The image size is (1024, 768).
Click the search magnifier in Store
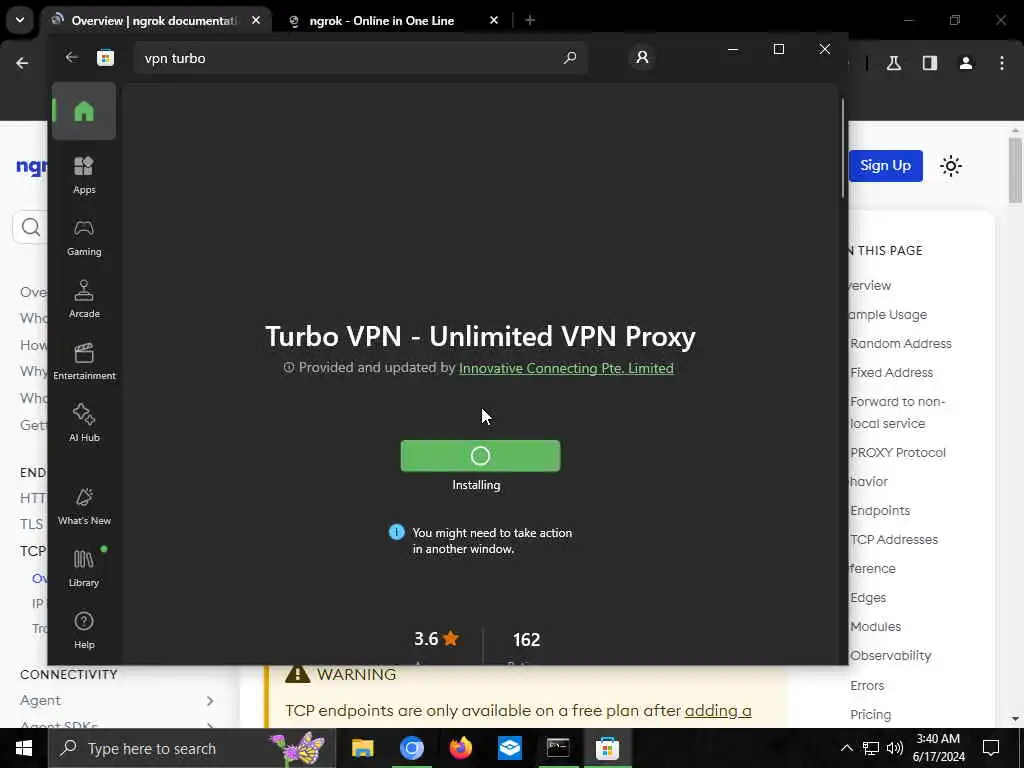(569, 57)
